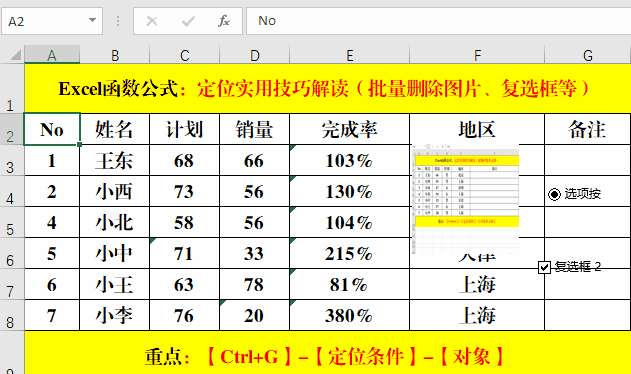The image size is (631, 374).
Task: Select the 地区 header cell
Action: point(477,129)
